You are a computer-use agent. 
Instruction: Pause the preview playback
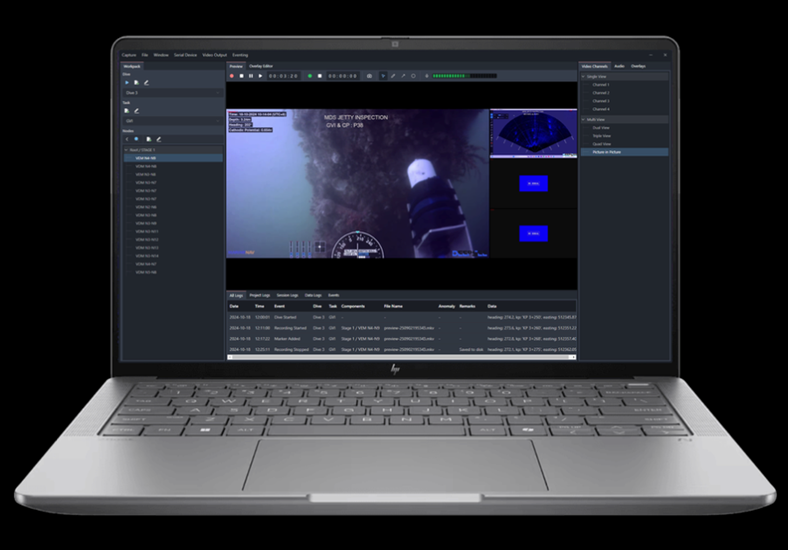251,76
